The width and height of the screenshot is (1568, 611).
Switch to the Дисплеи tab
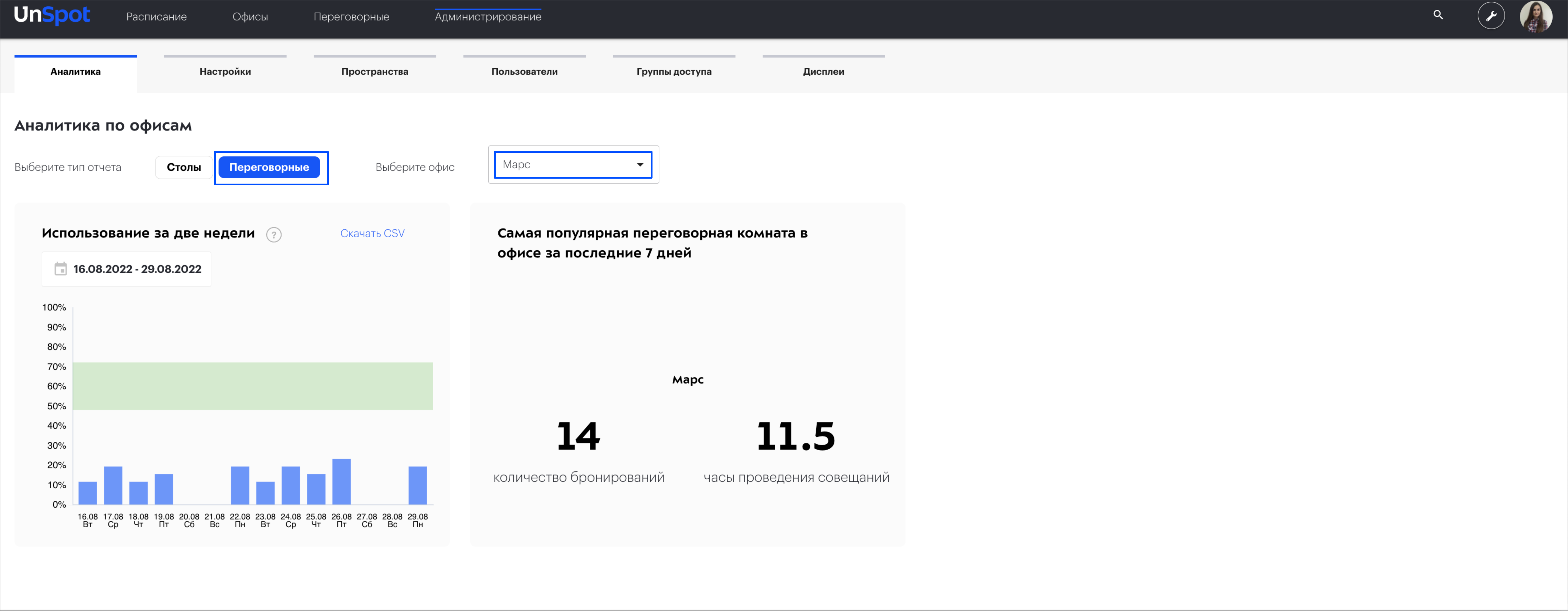click(x=824, y=72)
